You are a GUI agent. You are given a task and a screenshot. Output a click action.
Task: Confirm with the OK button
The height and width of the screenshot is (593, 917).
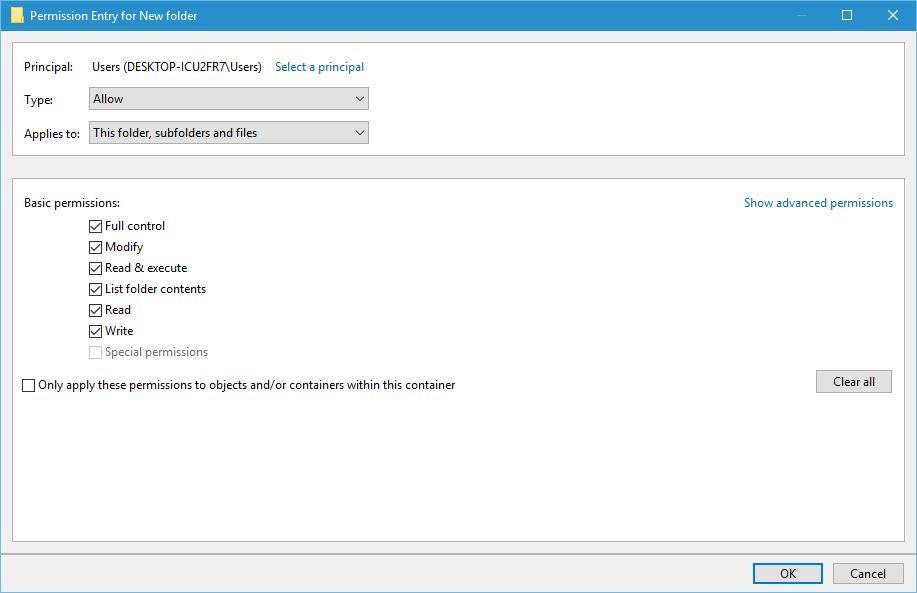coord(788,574)
